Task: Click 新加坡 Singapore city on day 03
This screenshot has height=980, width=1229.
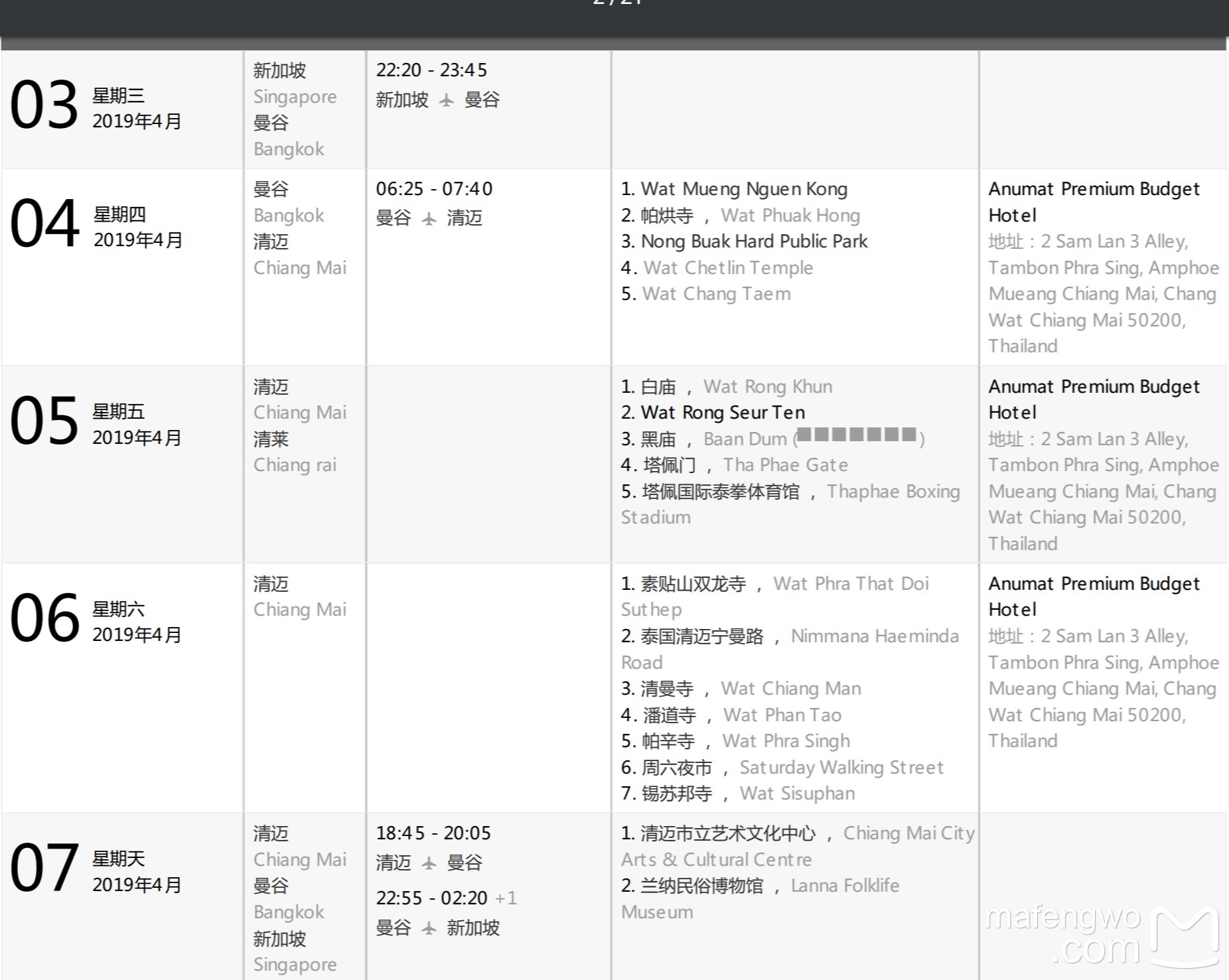Action: pos(295,84)
